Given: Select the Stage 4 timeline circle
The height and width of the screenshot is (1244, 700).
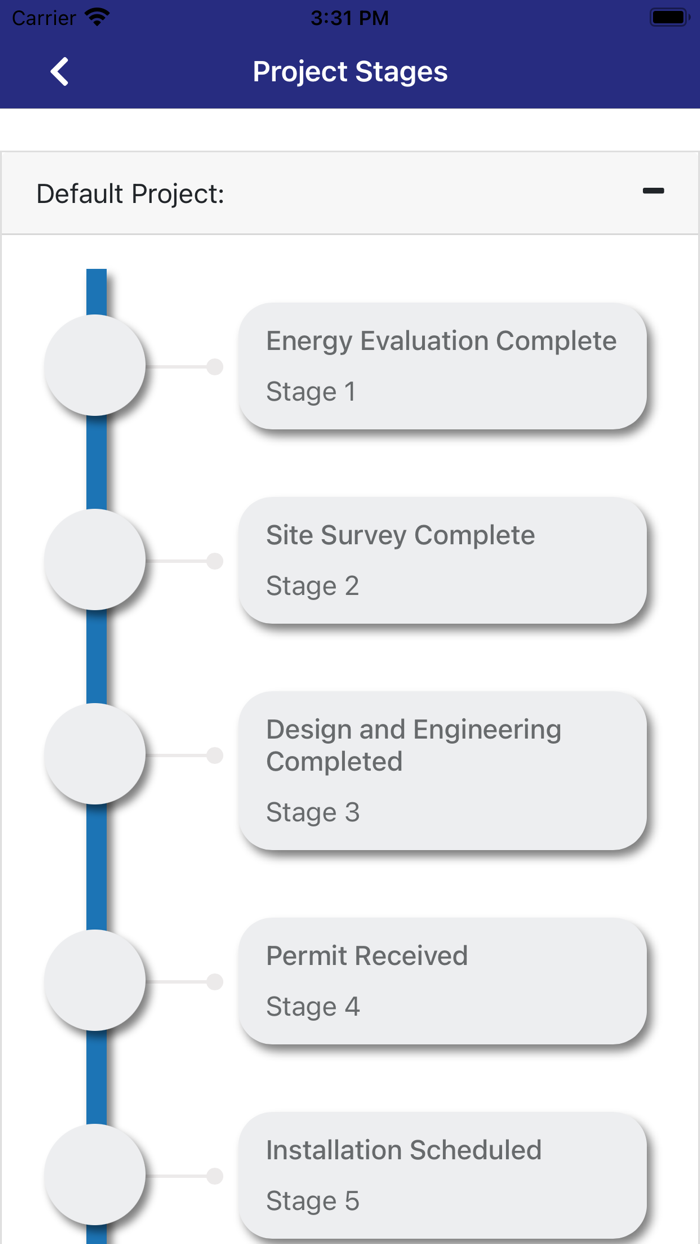Looking at the screenshot, I should (x=96, y=981).
